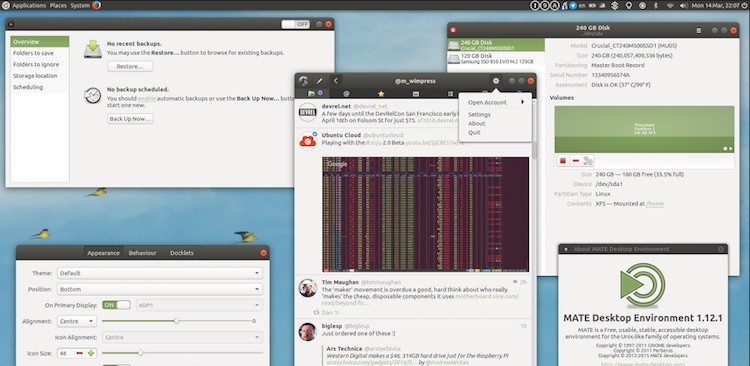Switch to the home timeline icon tab

[x=311, y=93]
